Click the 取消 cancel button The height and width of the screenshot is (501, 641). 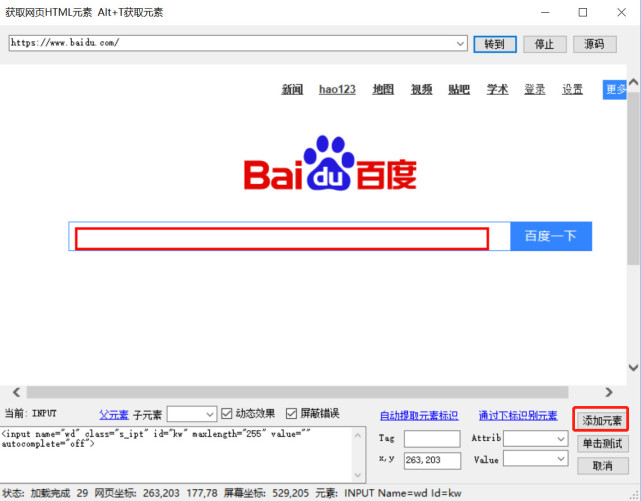pyautogui.click(x=603, y=465)
